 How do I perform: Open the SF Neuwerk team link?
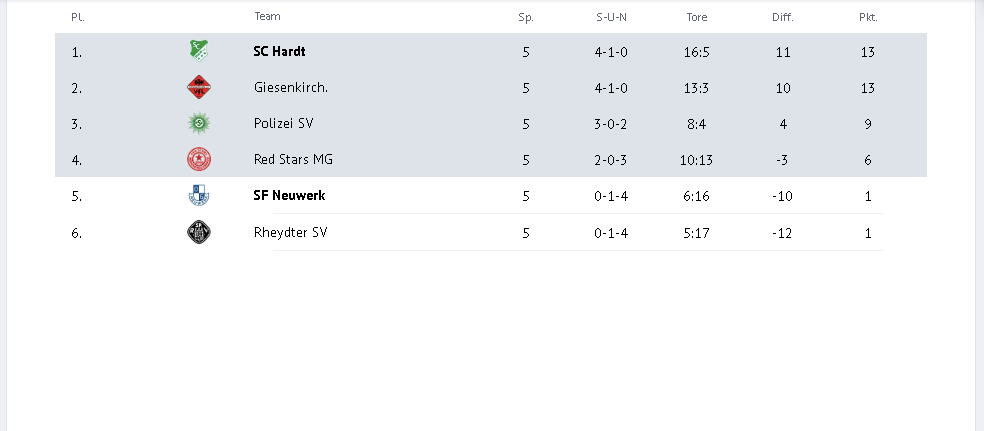click(x=289, y=196)
